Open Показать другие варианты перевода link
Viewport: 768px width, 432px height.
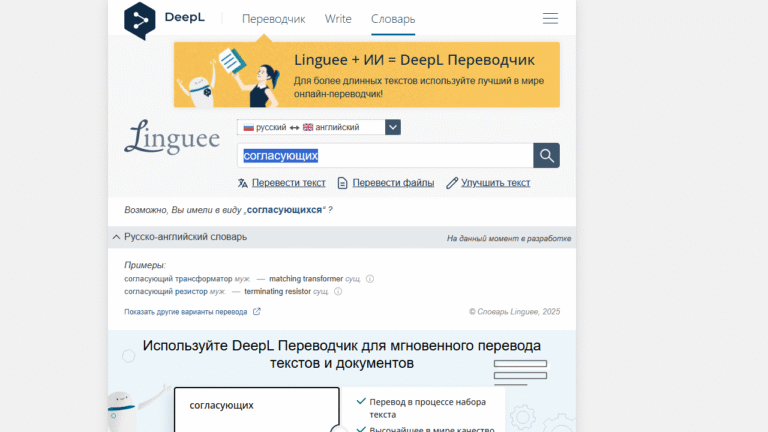[186, 311]
